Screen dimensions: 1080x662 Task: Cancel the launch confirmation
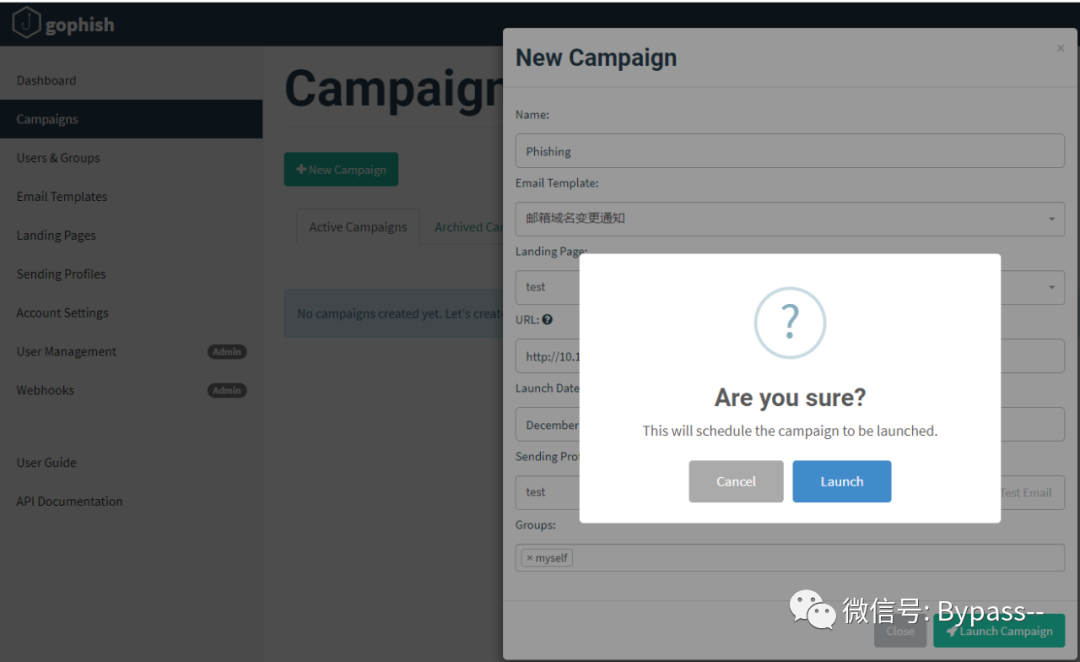736,481
